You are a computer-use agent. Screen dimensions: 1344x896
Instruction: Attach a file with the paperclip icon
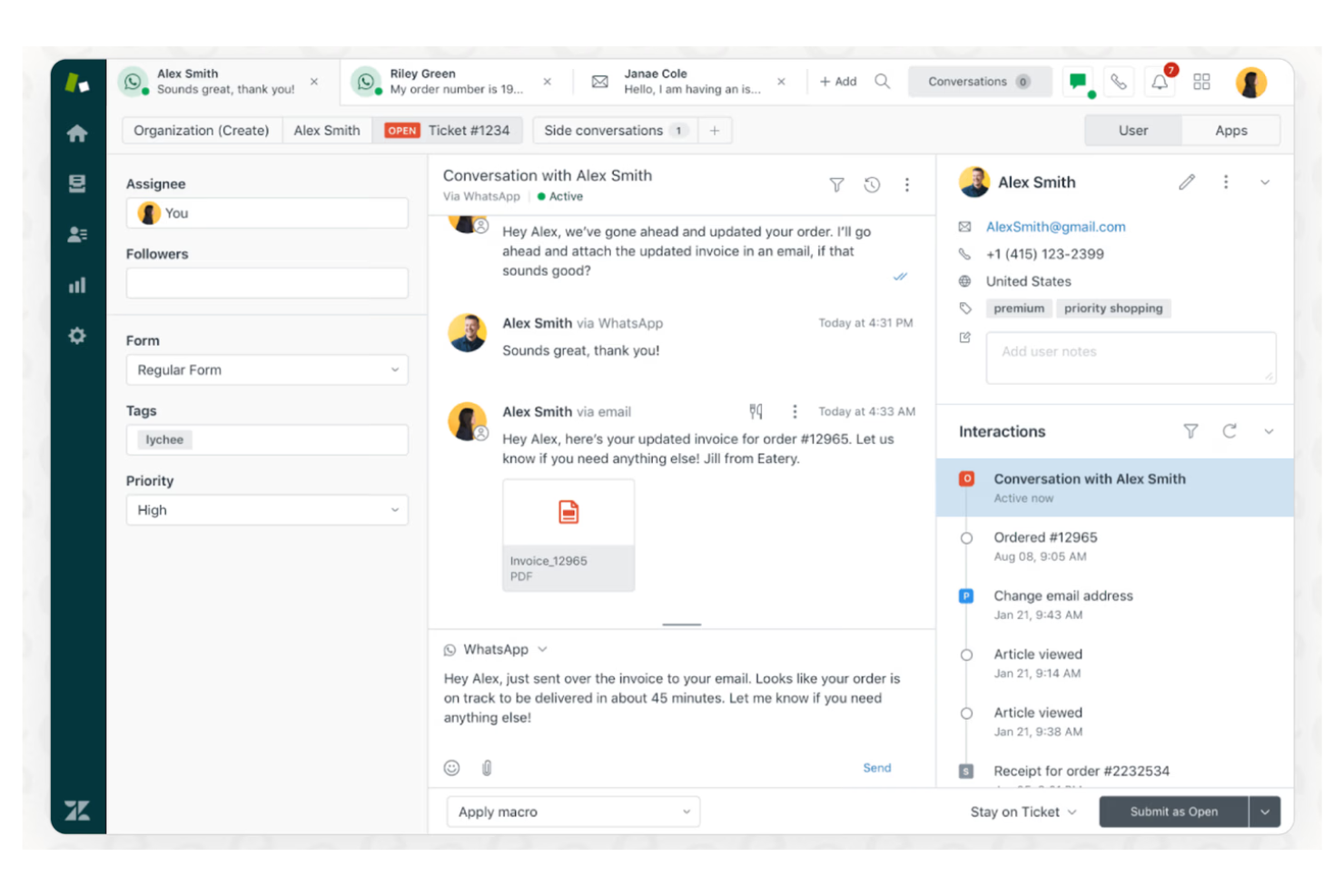click(x=487, y=767)
